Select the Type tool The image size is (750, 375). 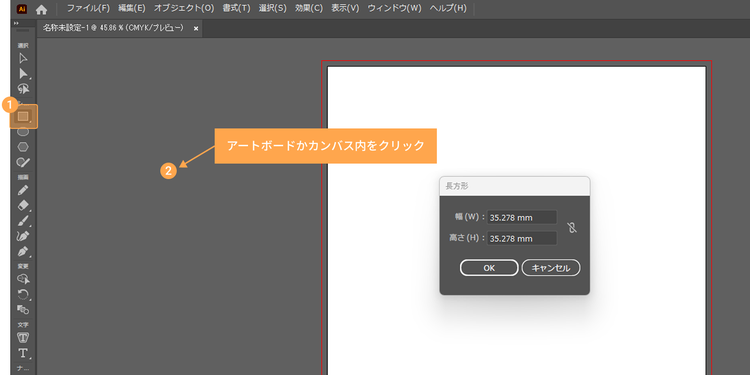(23, 353)
